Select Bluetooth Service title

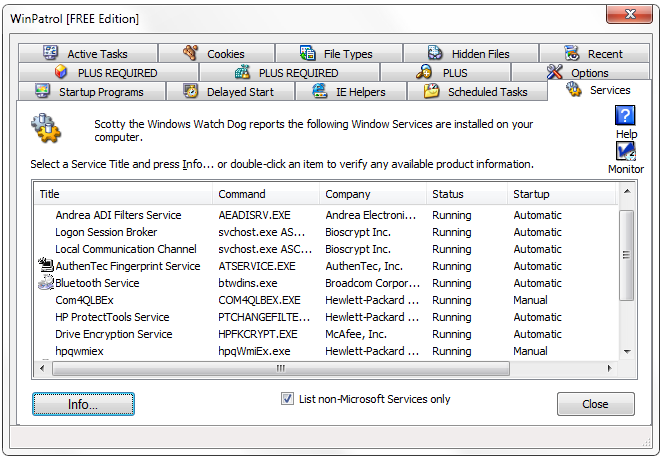(x=97, y=283)
